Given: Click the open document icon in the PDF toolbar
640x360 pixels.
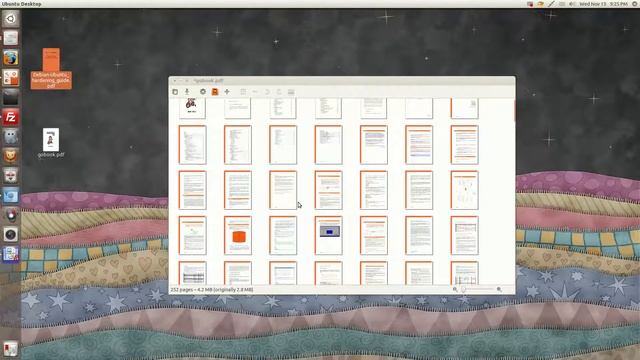Looking at the screenshot, I should pos(175,92).
